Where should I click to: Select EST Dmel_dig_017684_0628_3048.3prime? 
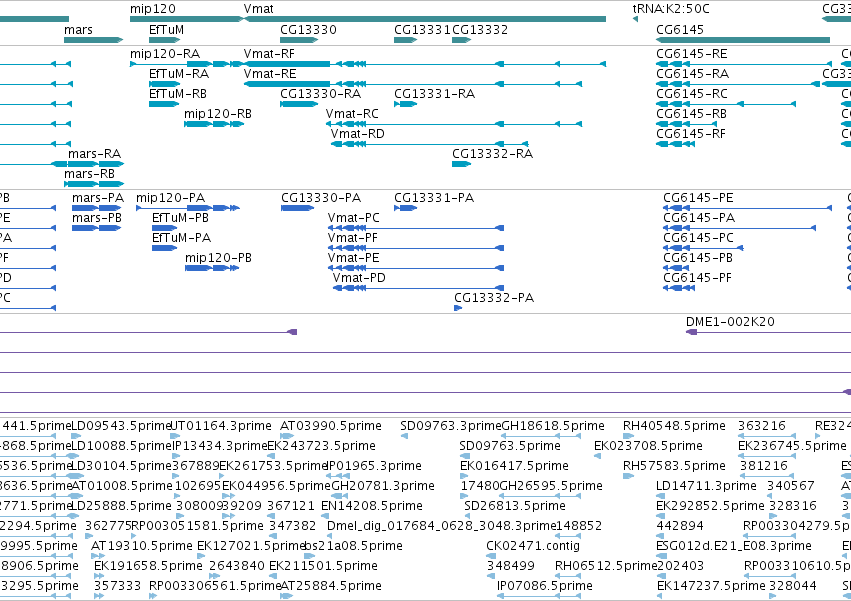(441, 527)
